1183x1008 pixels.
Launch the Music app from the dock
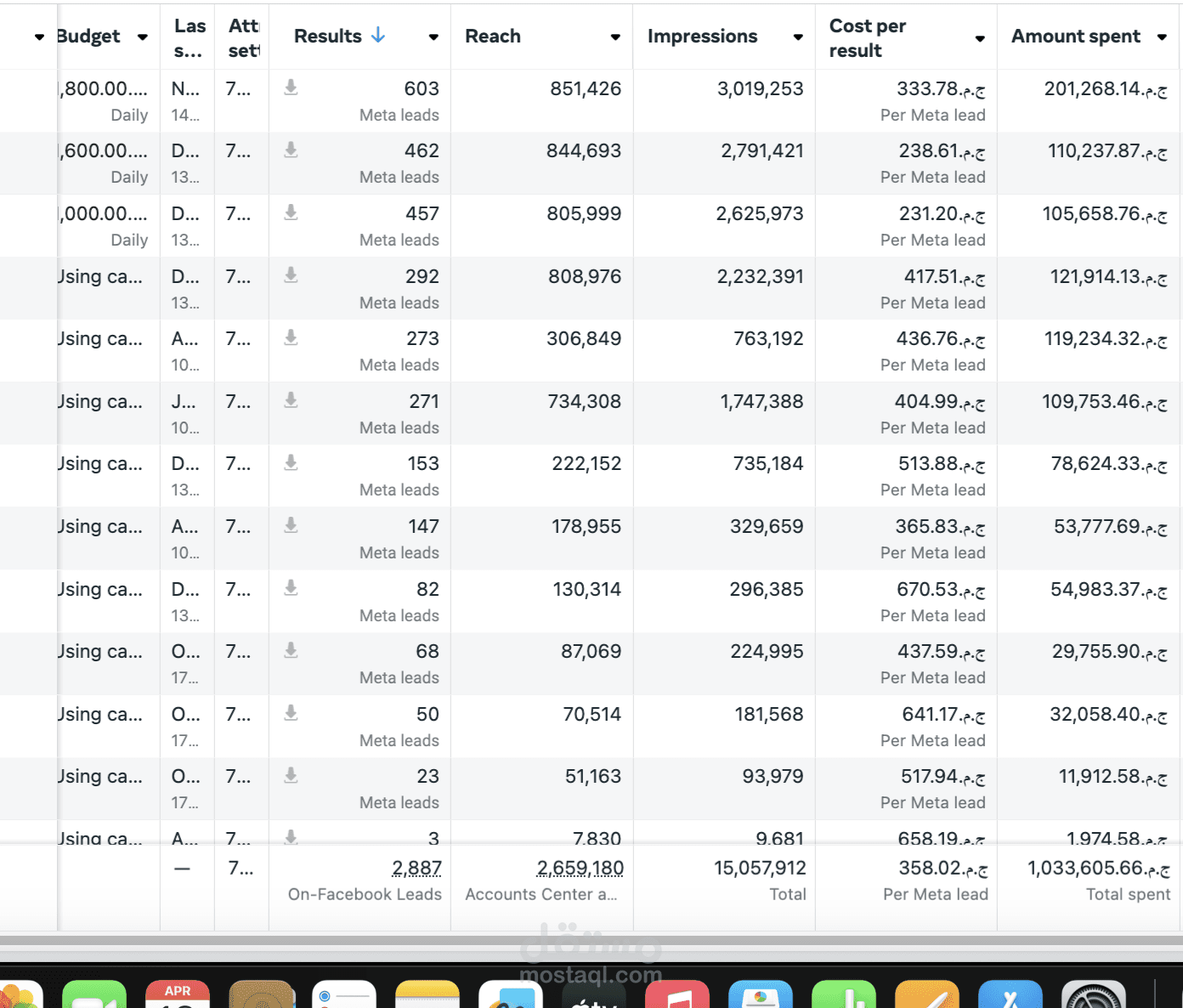coord(677,994)
